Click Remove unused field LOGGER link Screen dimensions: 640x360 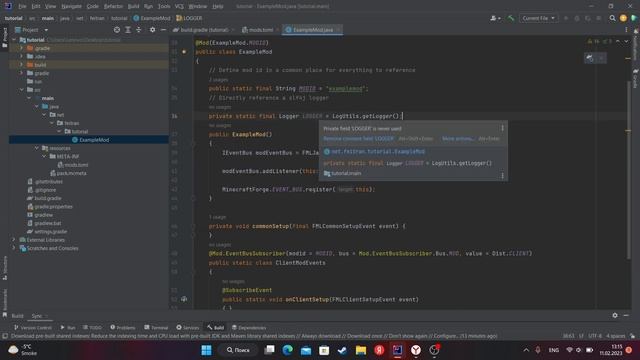[x=358, y=138]
